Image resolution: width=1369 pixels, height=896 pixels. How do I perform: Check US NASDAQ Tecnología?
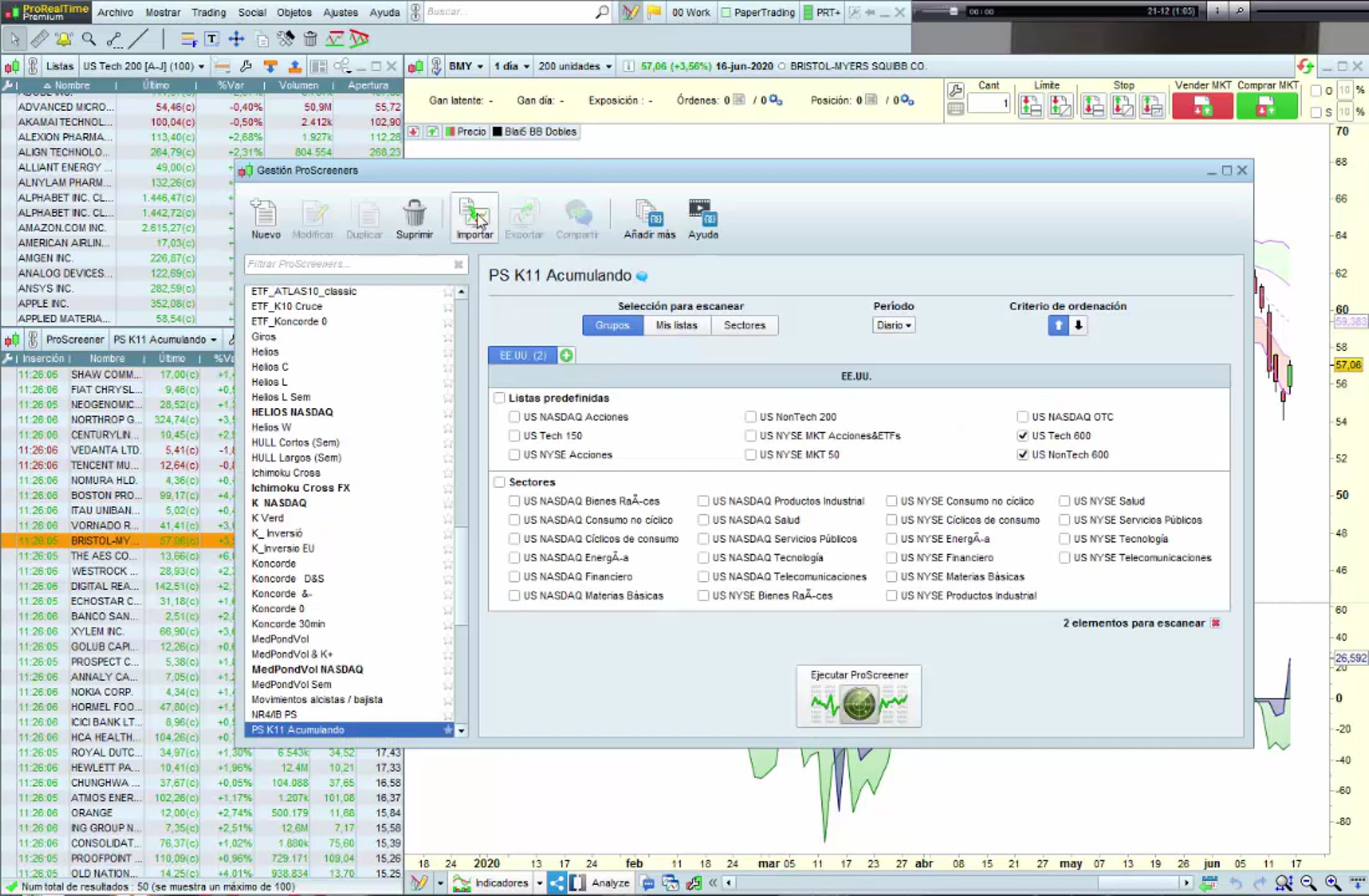703,558
